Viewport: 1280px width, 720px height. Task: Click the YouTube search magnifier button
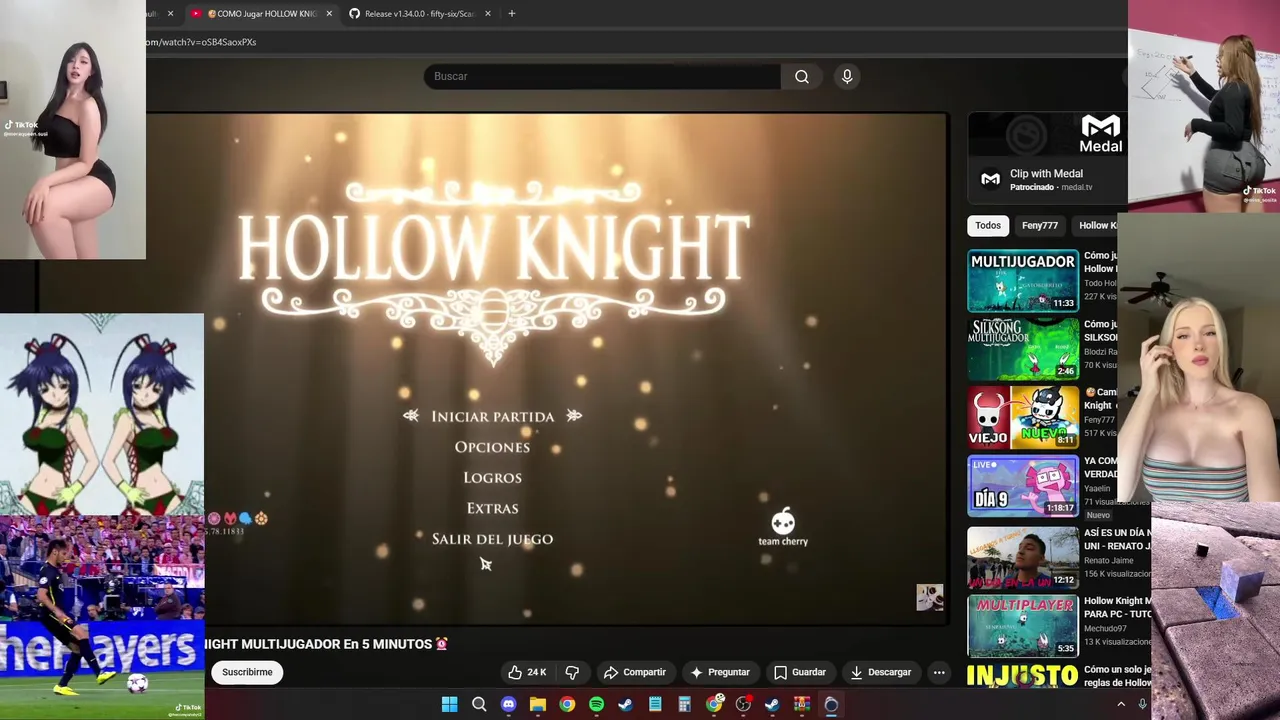[802, 76]
